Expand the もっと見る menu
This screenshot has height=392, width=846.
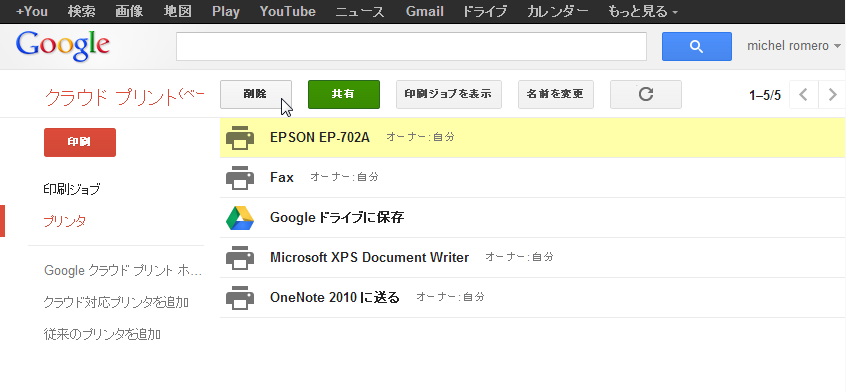[643, 11]
